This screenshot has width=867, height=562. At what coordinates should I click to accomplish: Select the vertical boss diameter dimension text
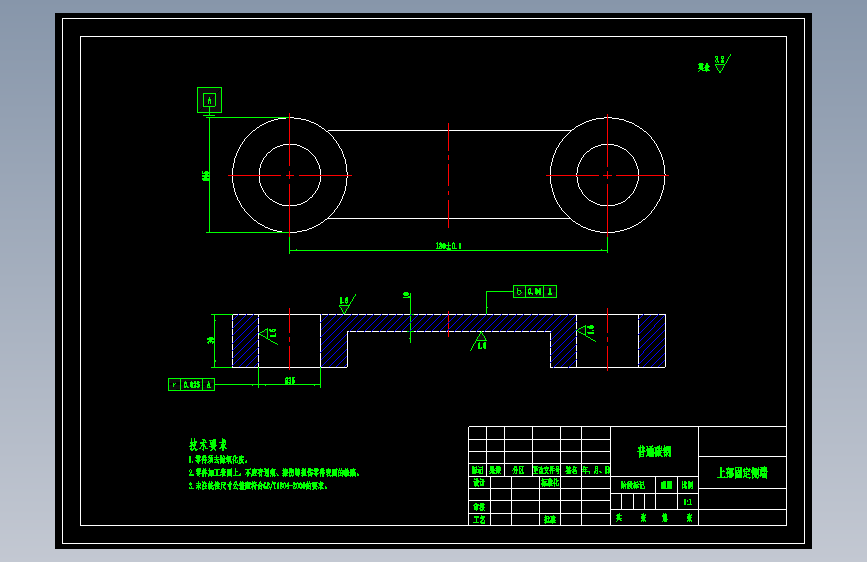tap(206, 176)
